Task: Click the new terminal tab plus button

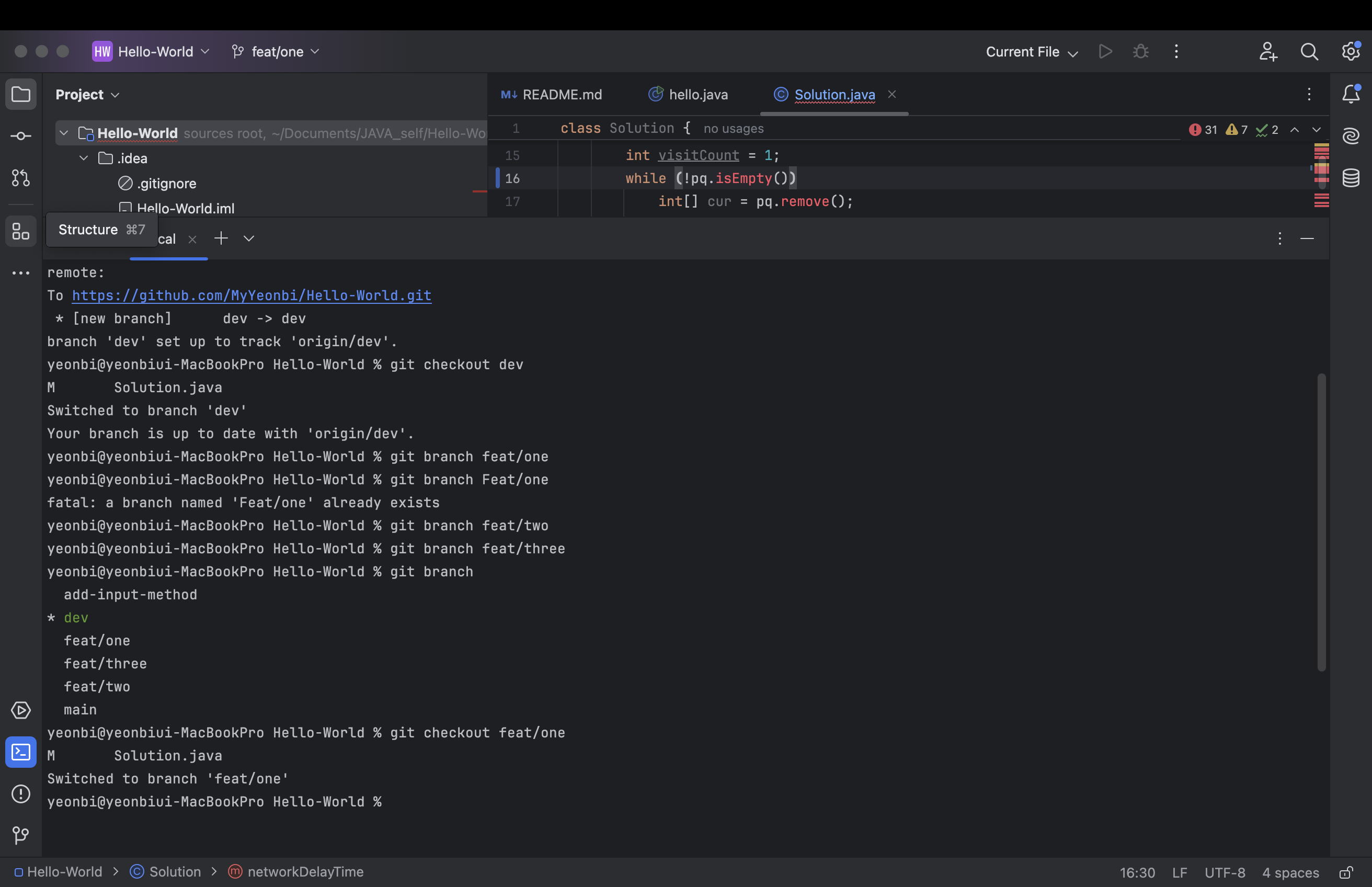Action: pyautogui.click(x=221, y=238)
